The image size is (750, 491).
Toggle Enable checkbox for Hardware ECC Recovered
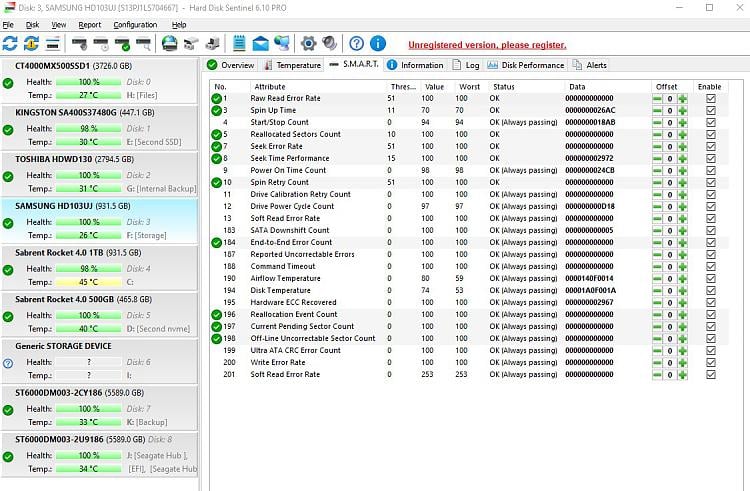(711, 303)
